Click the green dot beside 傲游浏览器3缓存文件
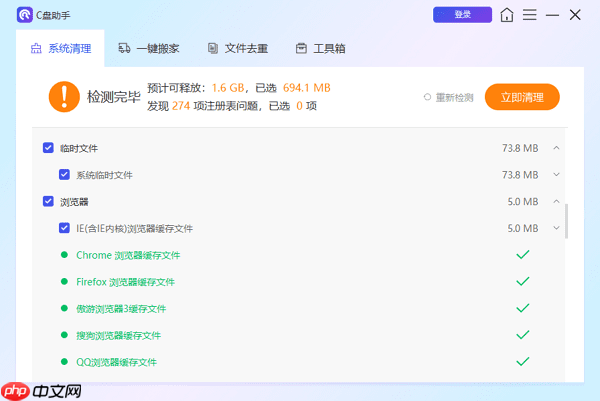The width and height of the screenshot is (600, 401). tap(64, 308)
